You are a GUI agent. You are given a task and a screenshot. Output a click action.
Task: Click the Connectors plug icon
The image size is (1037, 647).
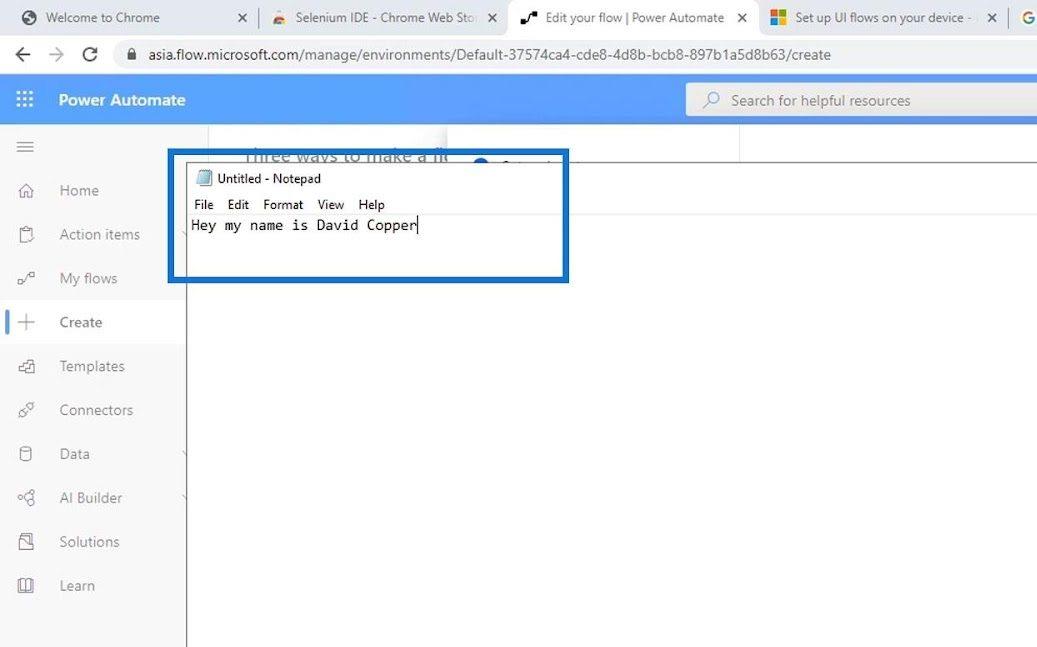(x=26, y=410)
